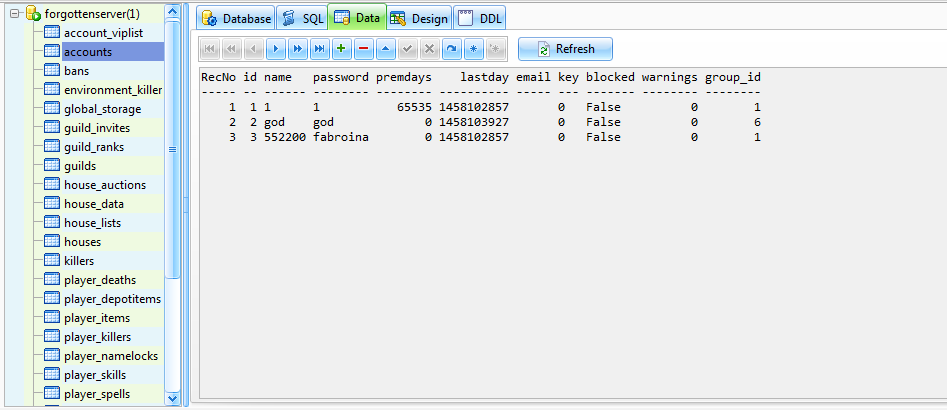Go to next record

click(x=276, y=49)
